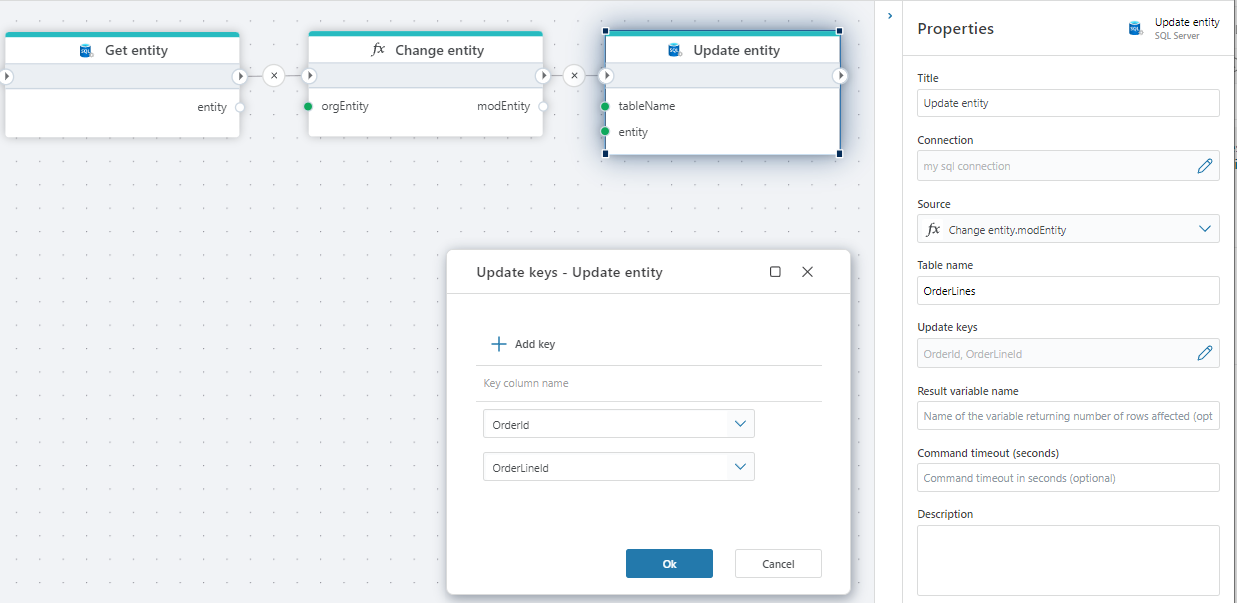Image resolution: width=1237 pixels, height=603 pixels.
Task: Click Ok in Update keys dialog
Action: click(669, 564)
